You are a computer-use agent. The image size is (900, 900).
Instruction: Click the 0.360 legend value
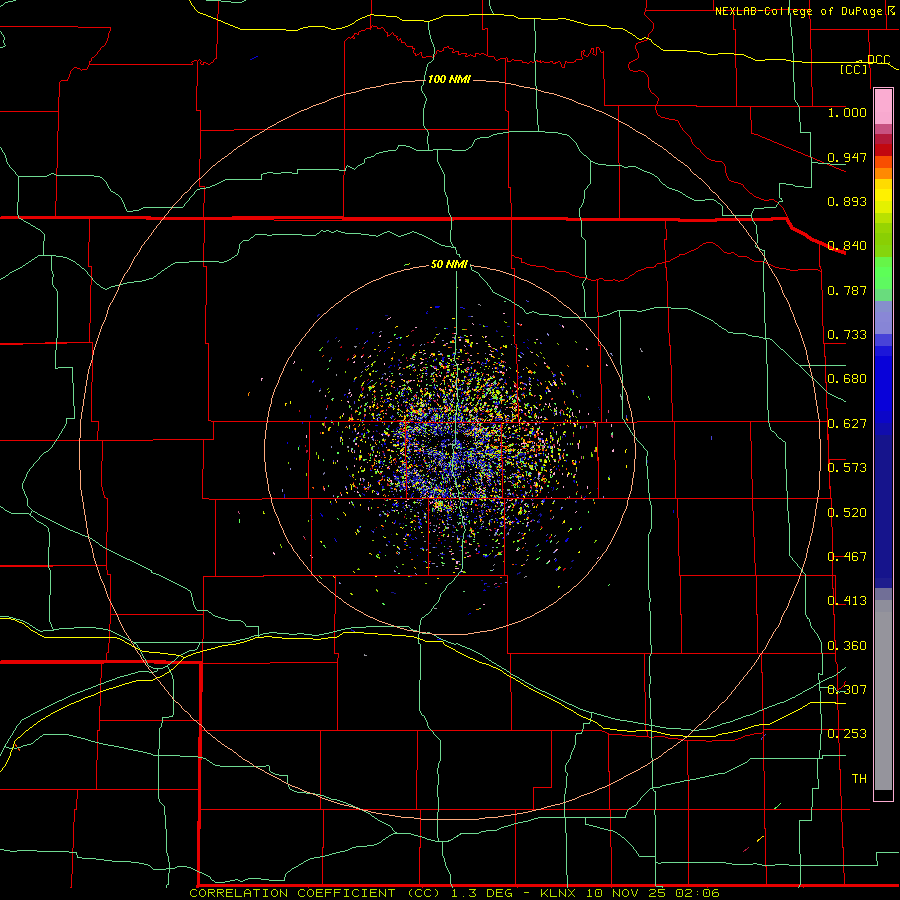847,646
